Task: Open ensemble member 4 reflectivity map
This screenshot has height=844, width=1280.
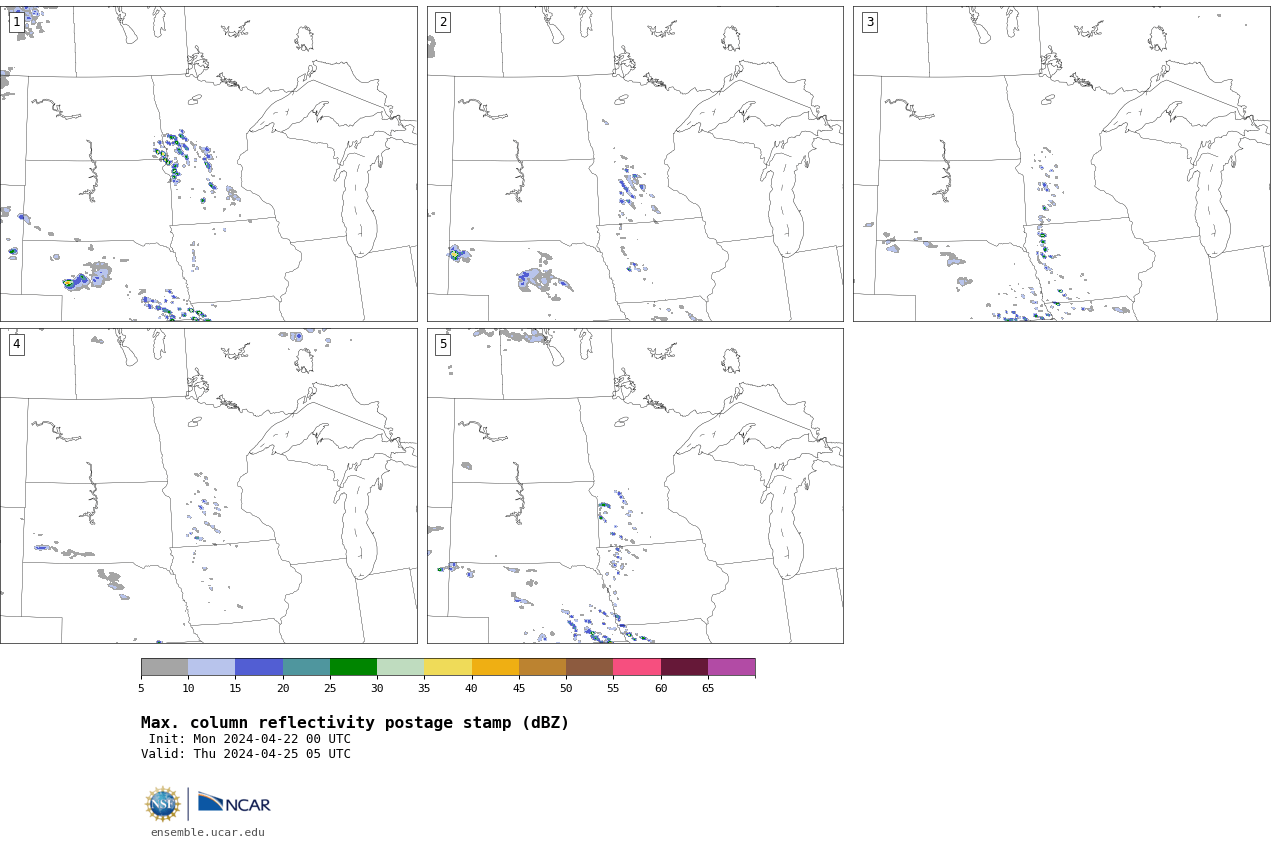Action: click(x=208, y=486)
